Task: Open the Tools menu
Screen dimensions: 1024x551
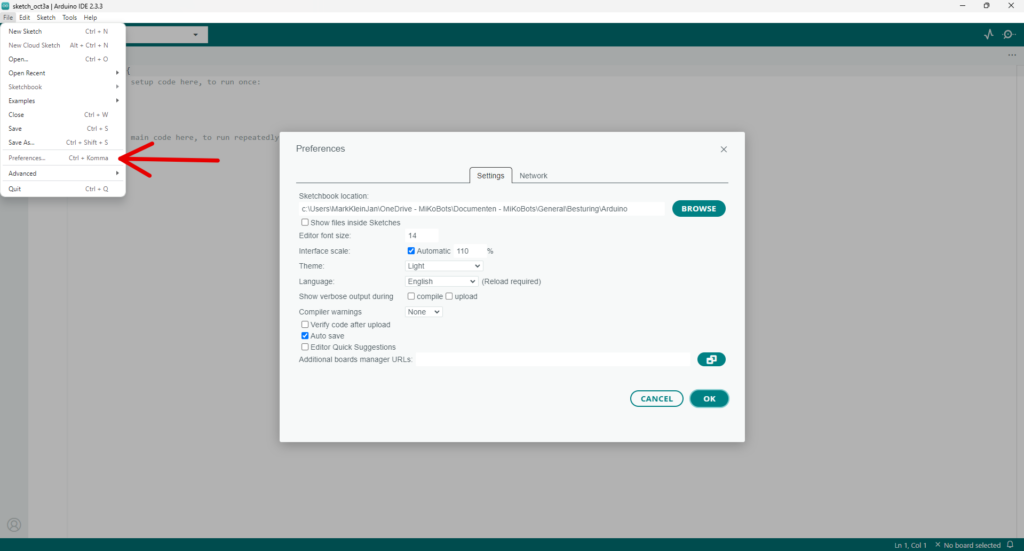Action: pos(69,18)
